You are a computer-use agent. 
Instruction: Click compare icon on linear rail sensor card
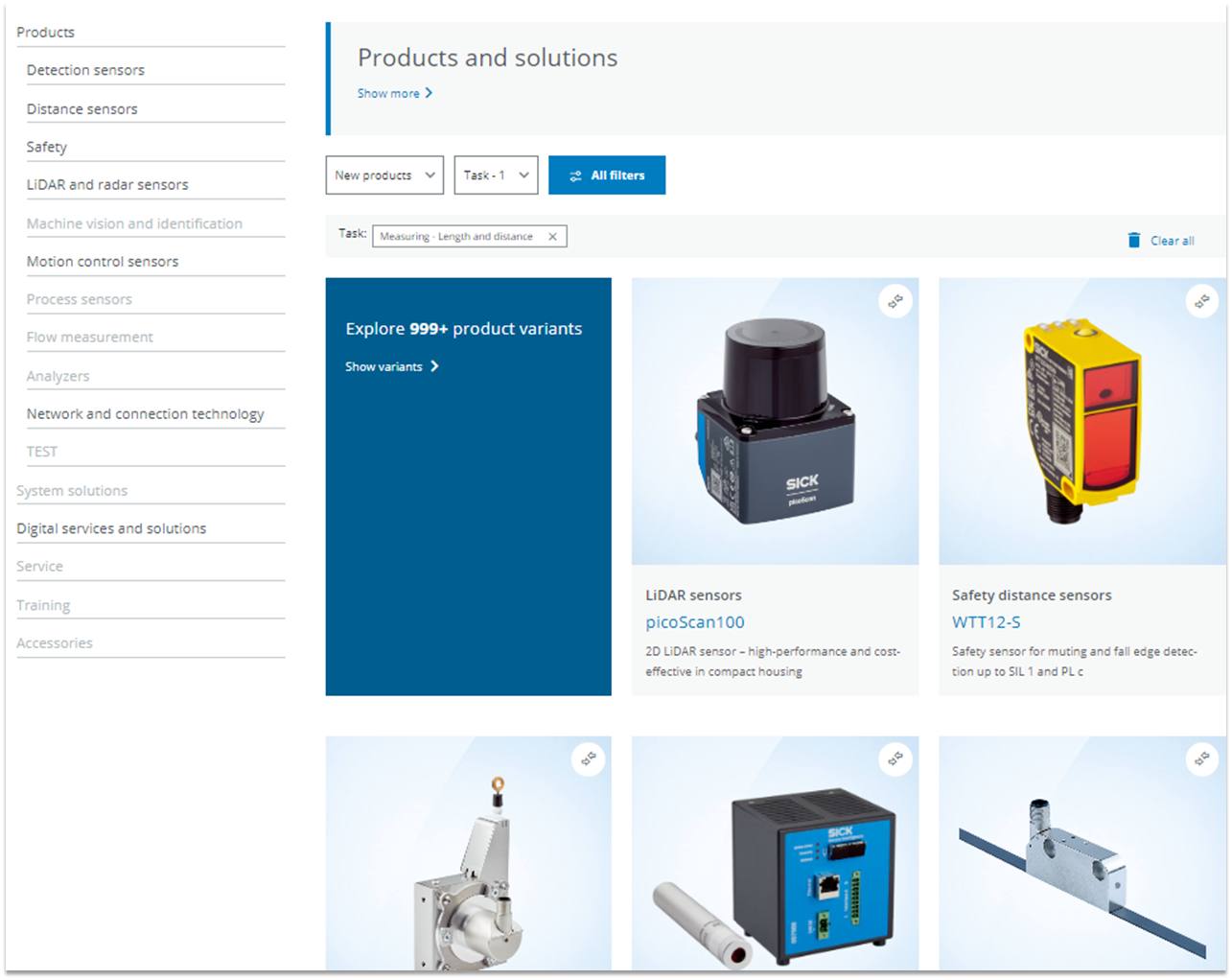click(1201, 759)
